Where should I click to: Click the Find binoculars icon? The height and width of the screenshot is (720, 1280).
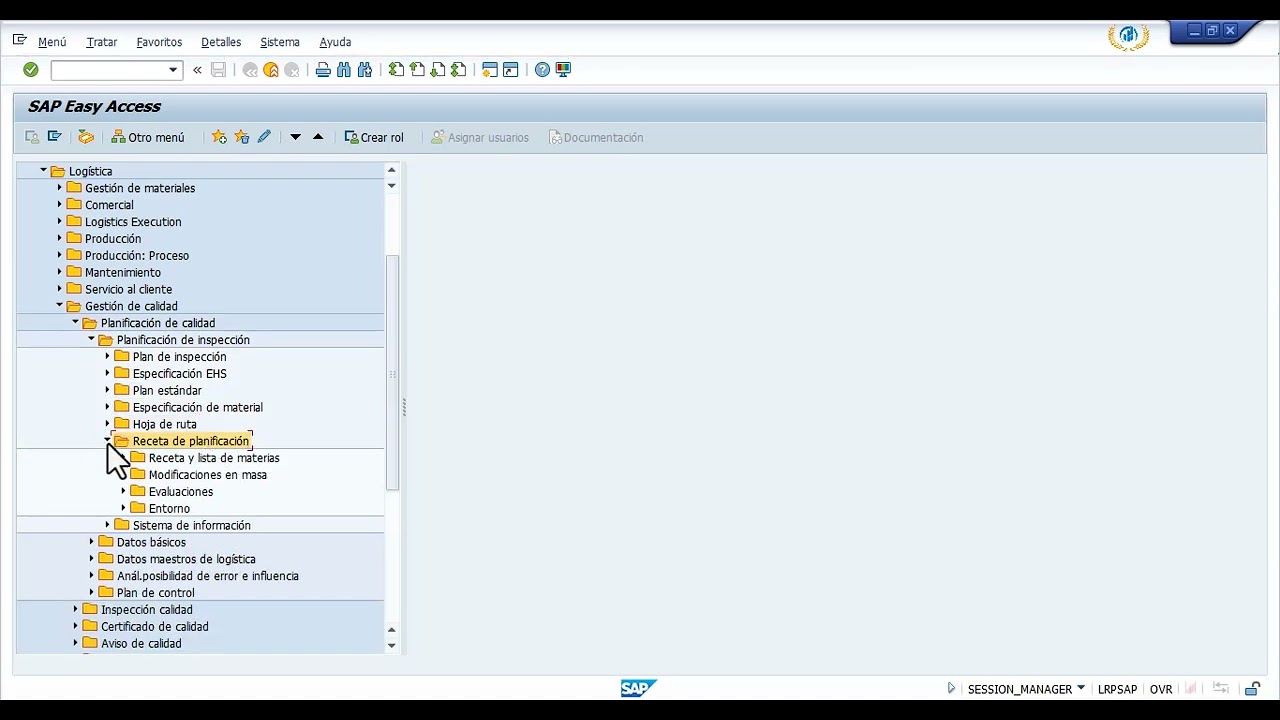344,70
